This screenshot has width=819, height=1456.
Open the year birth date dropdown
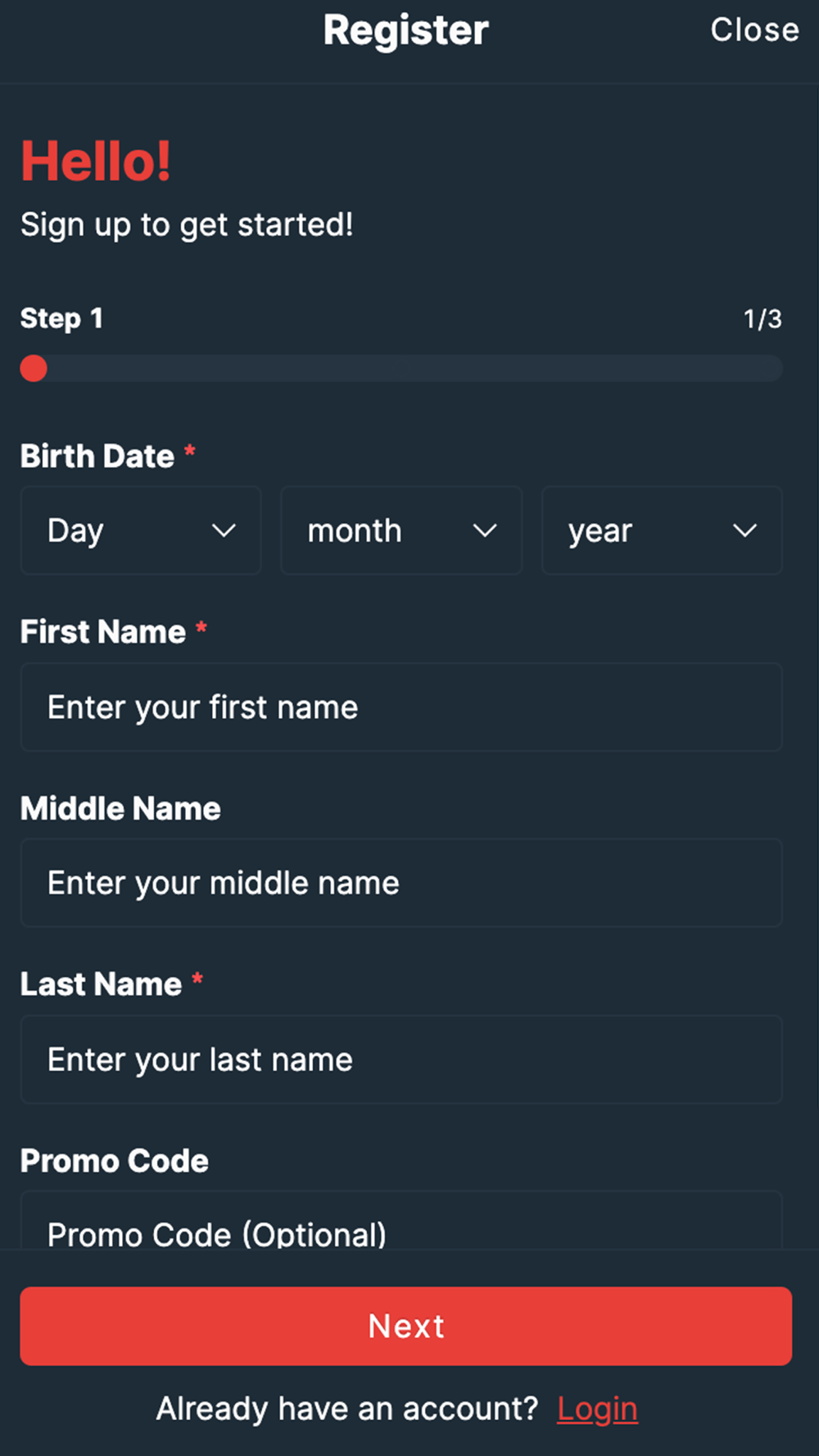661,531
